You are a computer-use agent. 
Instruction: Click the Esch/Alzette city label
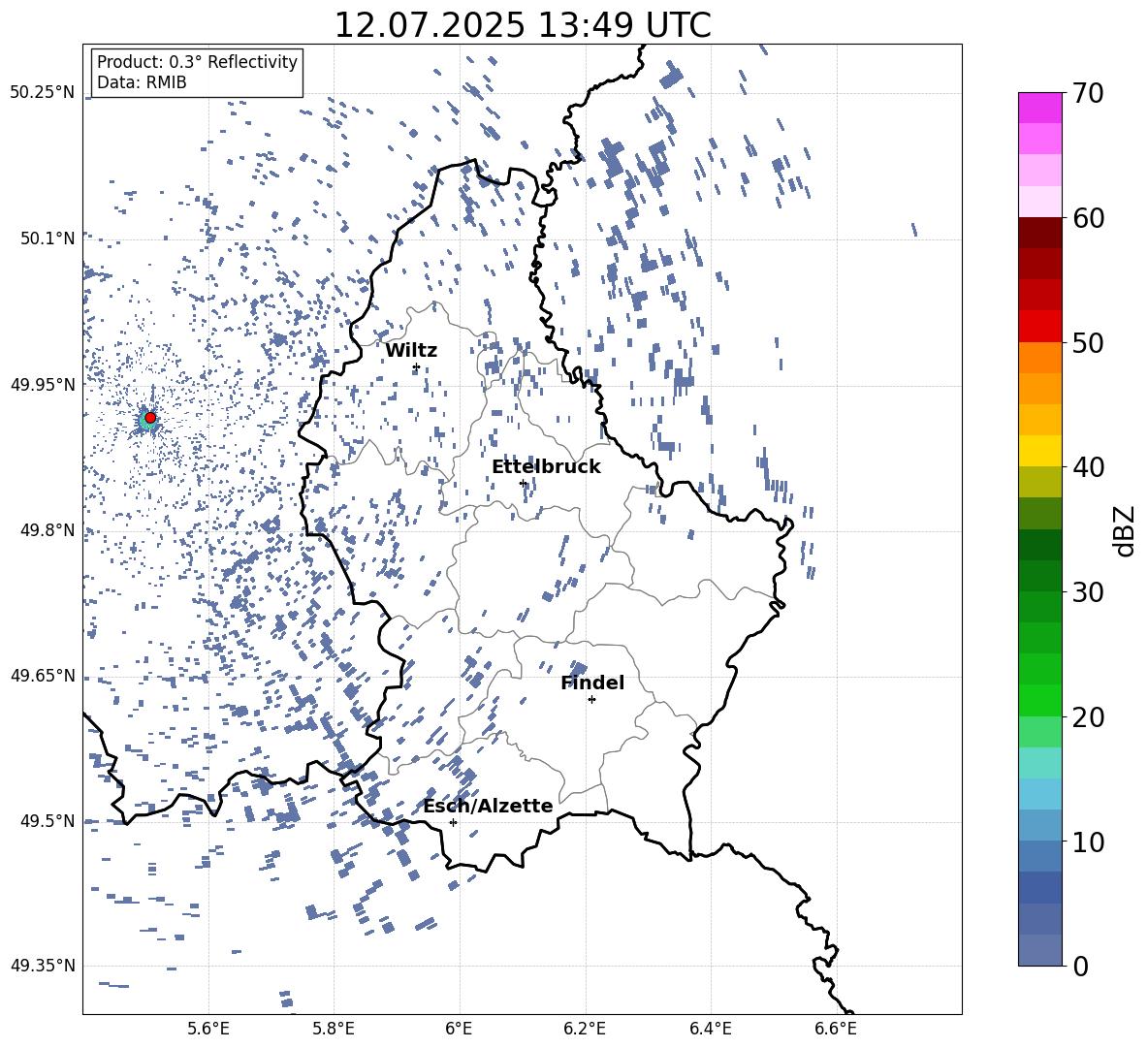(x=489, y=806)
